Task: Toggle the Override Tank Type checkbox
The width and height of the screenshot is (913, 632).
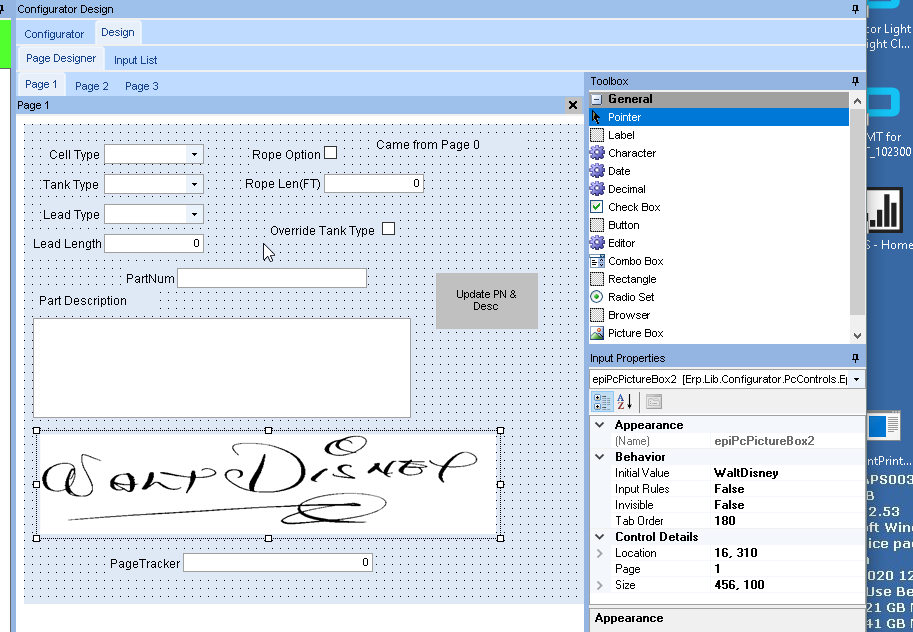Action: coord(389,229)
